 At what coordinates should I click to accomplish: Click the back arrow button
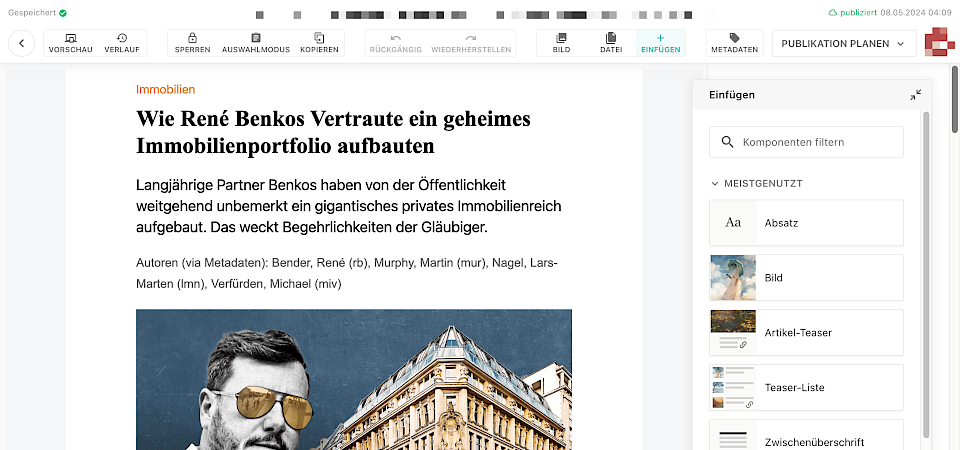click(21, 43)
